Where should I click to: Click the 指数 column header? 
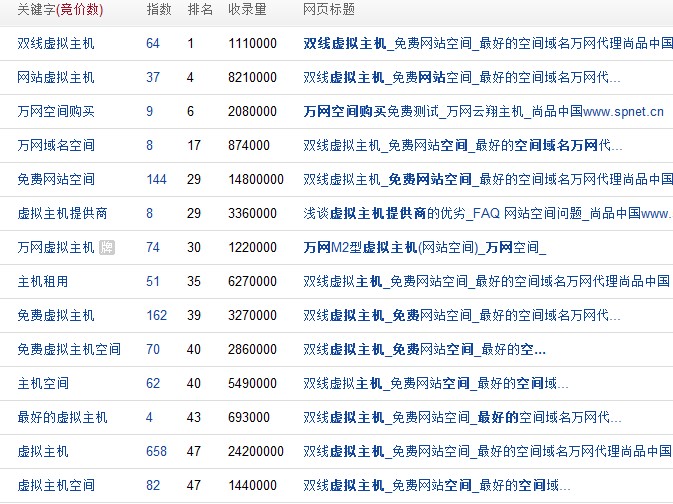point(159,9)
